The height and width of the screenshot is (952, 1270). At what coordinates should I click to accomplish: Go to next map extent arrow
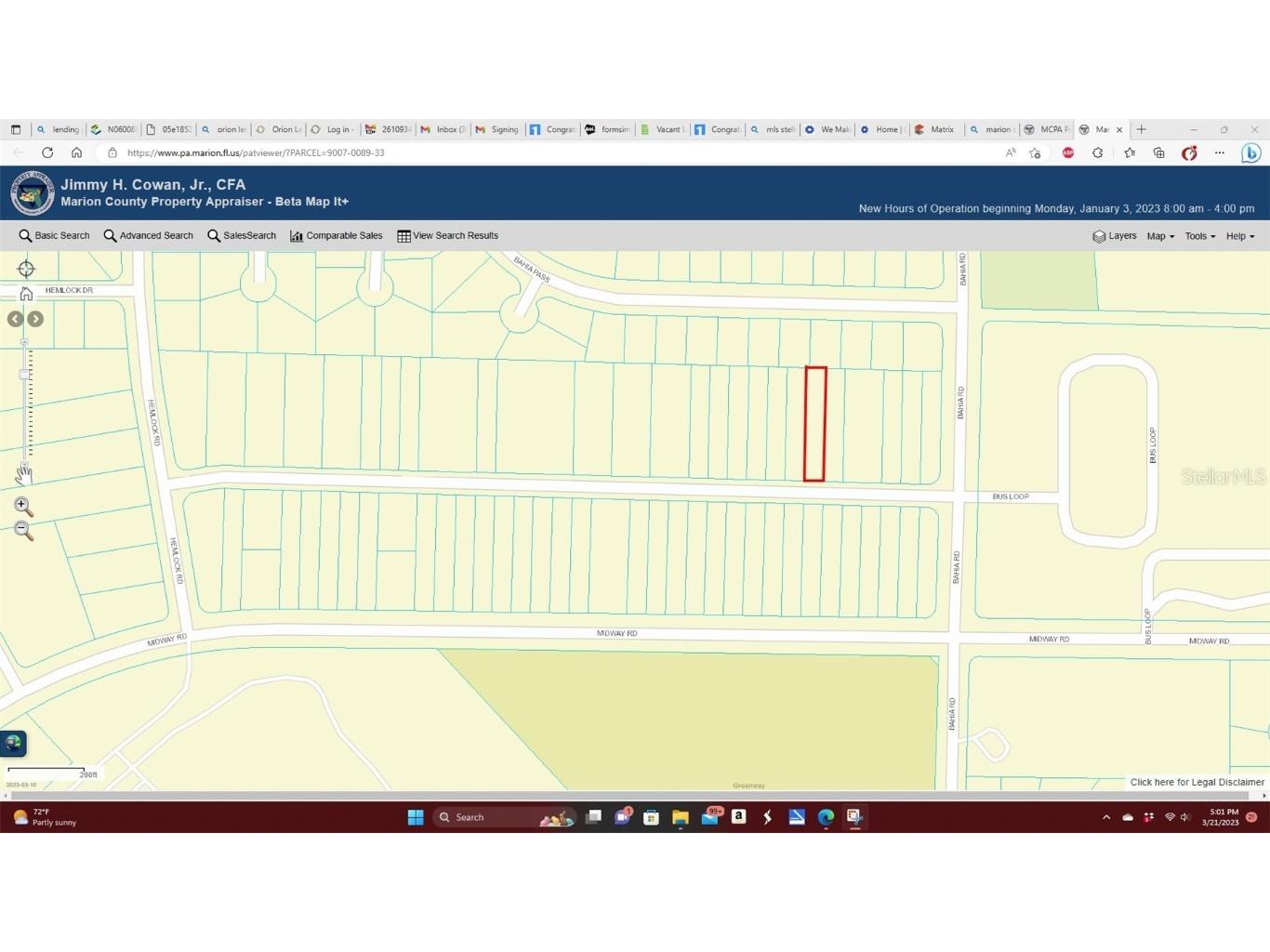click(x=35, y=319)
